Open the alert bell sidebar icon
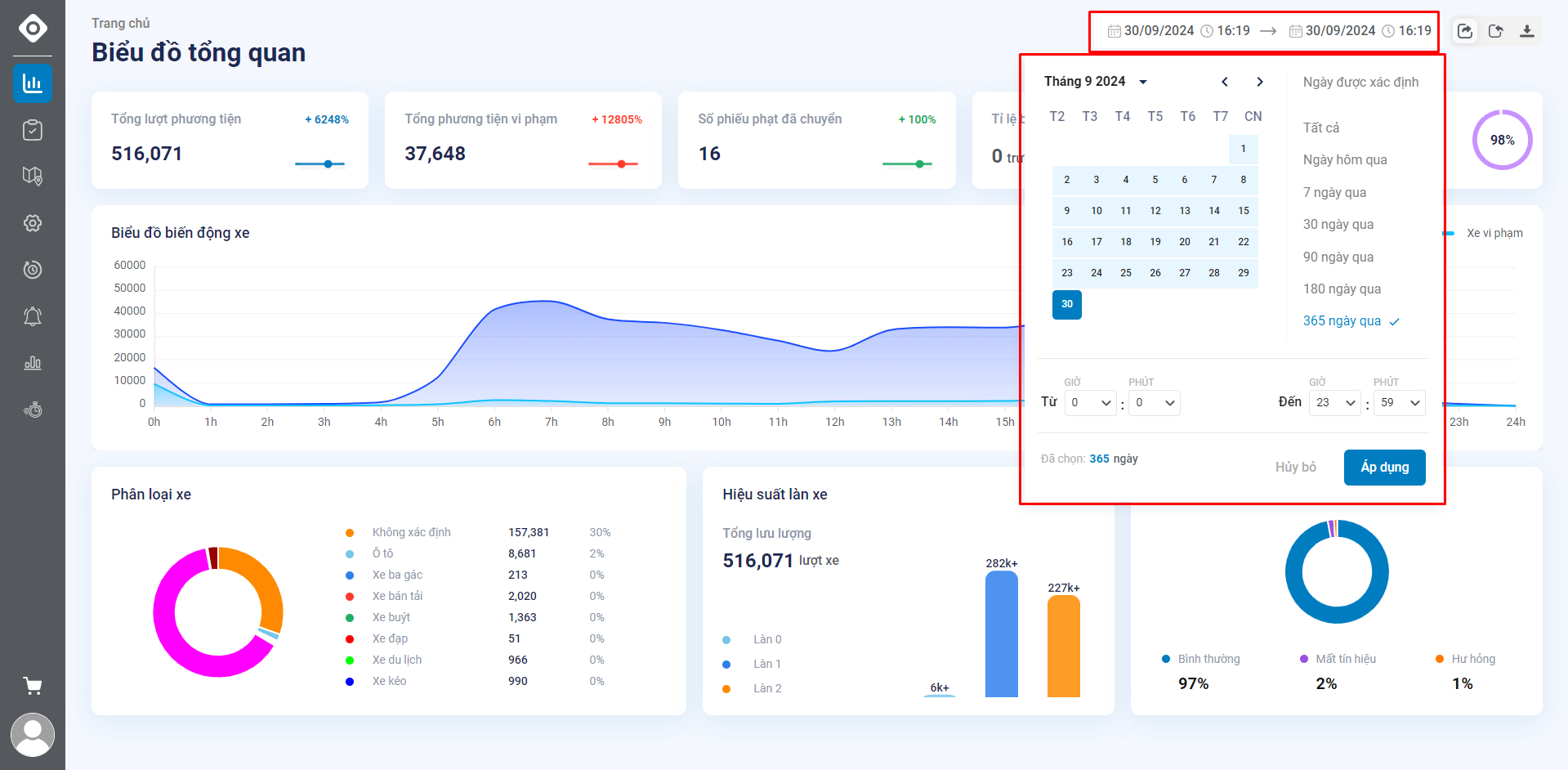This screenshot has height=770, width=1568. [33, 316]
